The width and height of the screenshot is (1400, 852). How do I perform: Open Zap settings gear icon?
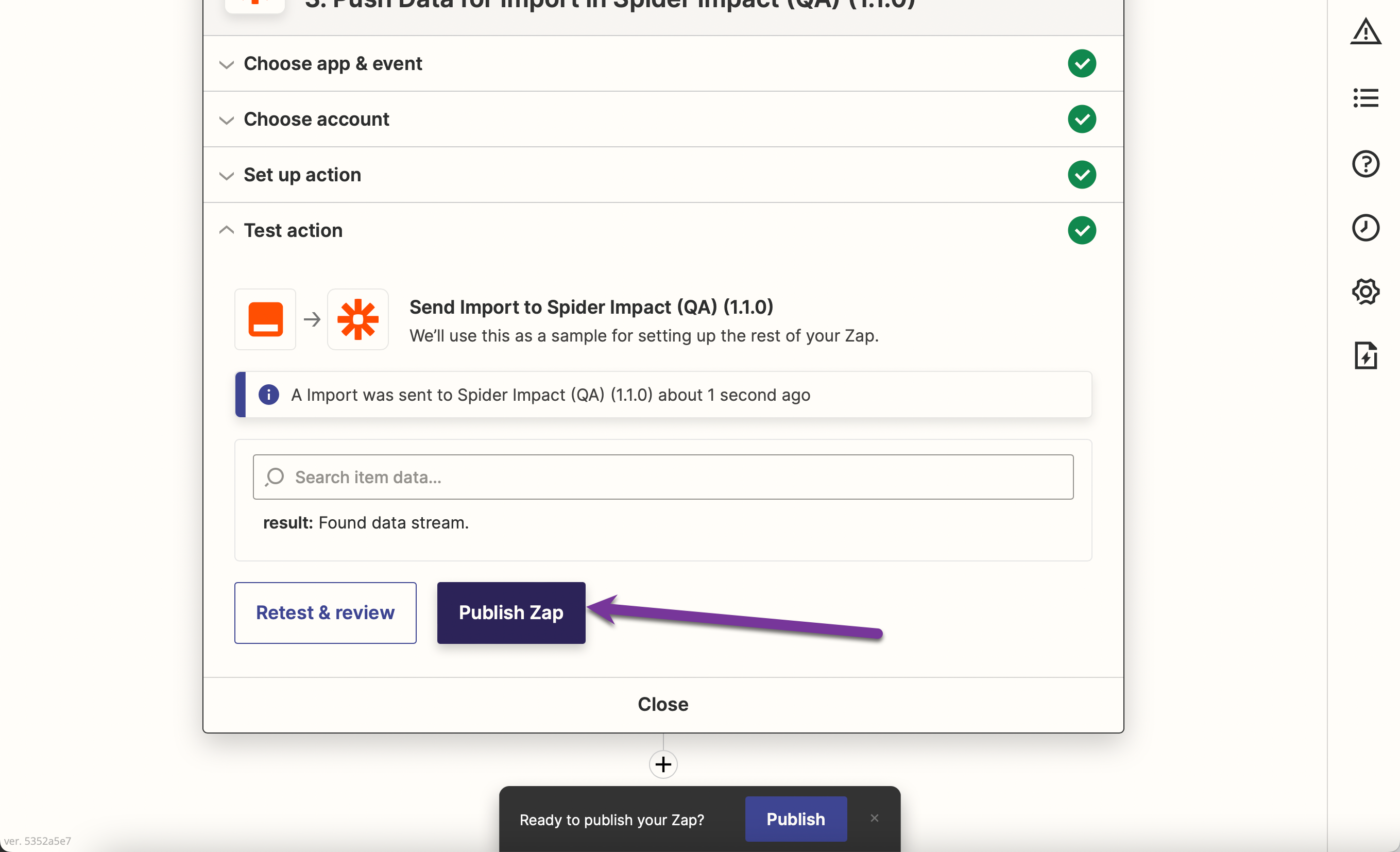click(x=1365, y=292)
